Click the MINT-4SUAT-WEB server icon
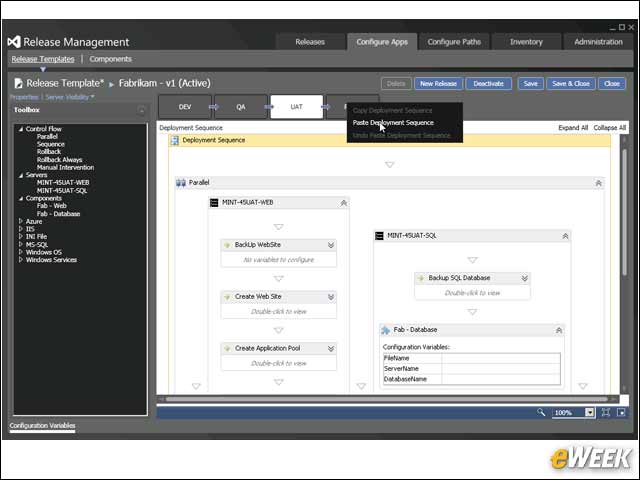The image size is (640, 480). [214, 202]
